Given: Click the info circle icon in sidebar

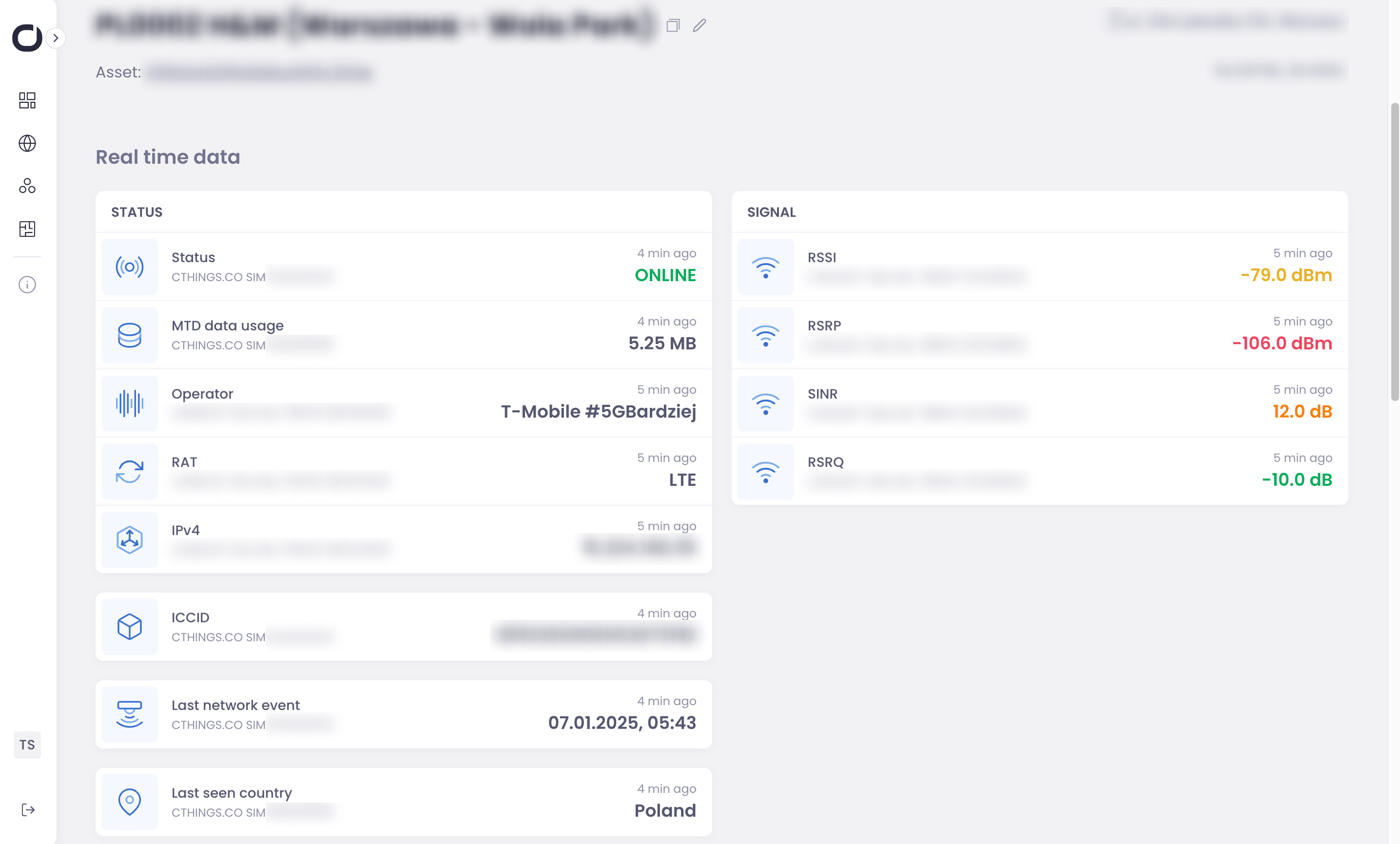Looking at the screenshot, I should (x=27, y=285).
